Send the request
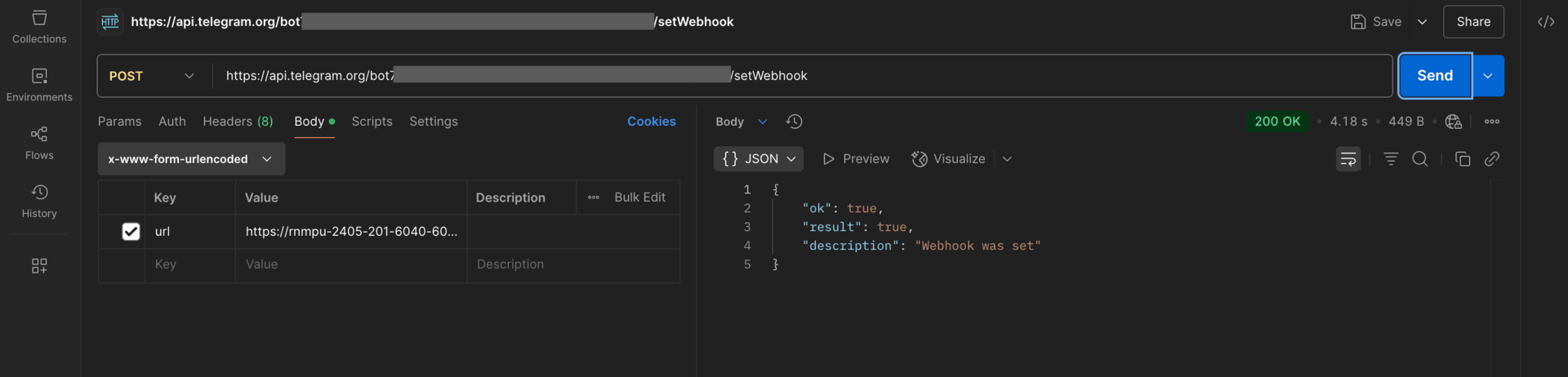Viewport: 1568px width, 377px height. click(1435, 76)
